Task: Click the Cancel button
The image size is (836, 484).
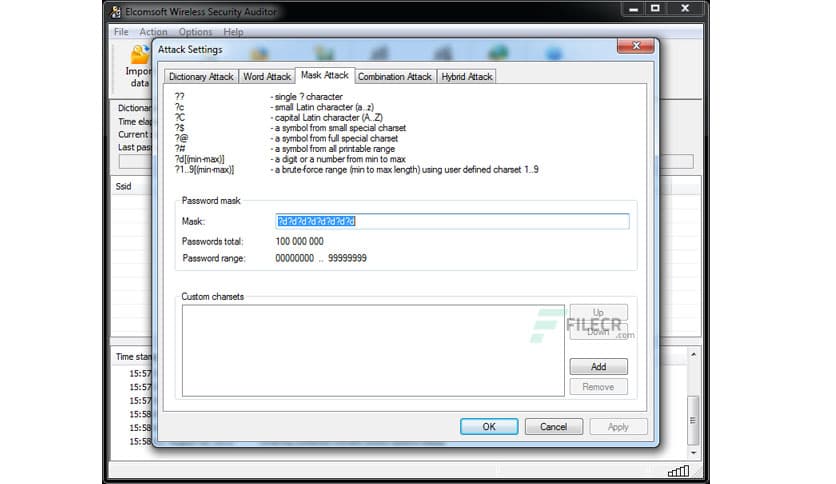Action: tap(553, 426)
